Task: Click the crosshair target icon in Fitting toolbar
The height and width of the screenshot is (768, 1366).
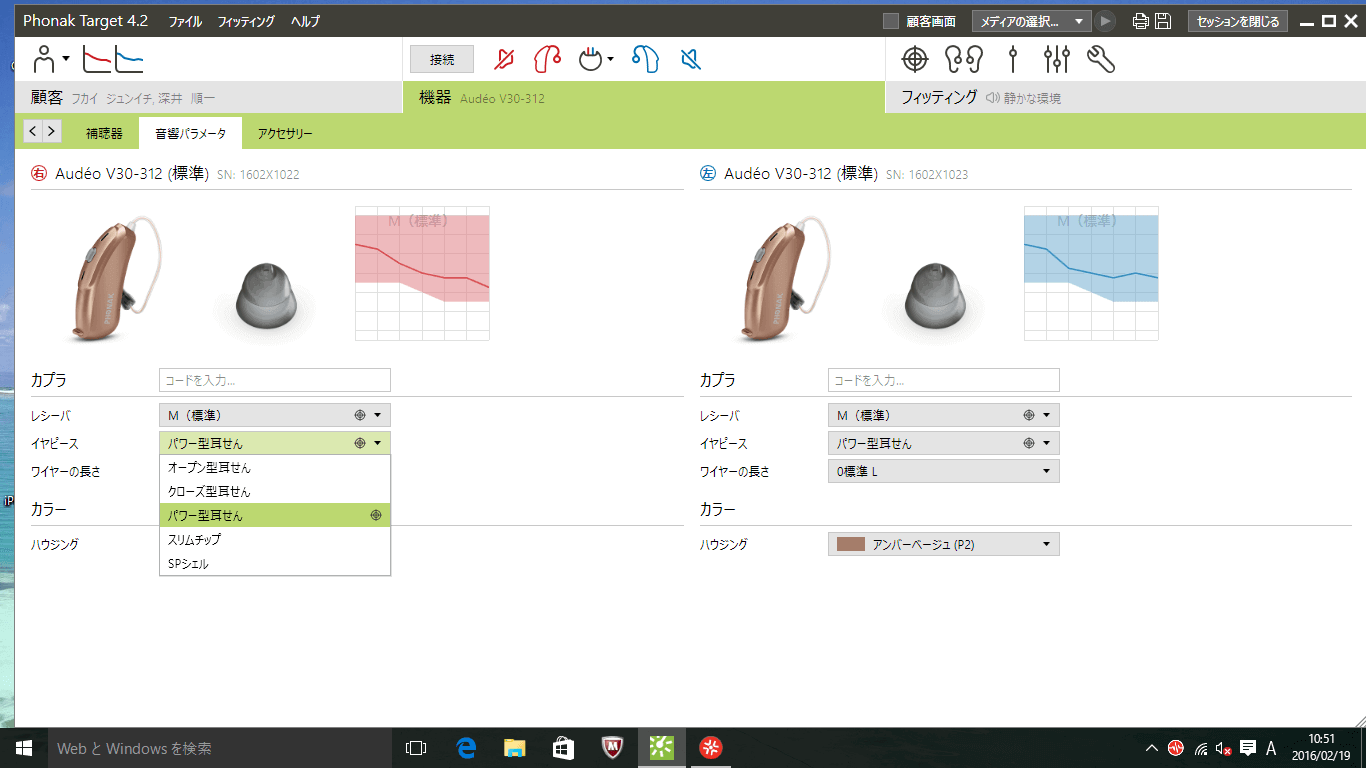Action: point(915,60)
